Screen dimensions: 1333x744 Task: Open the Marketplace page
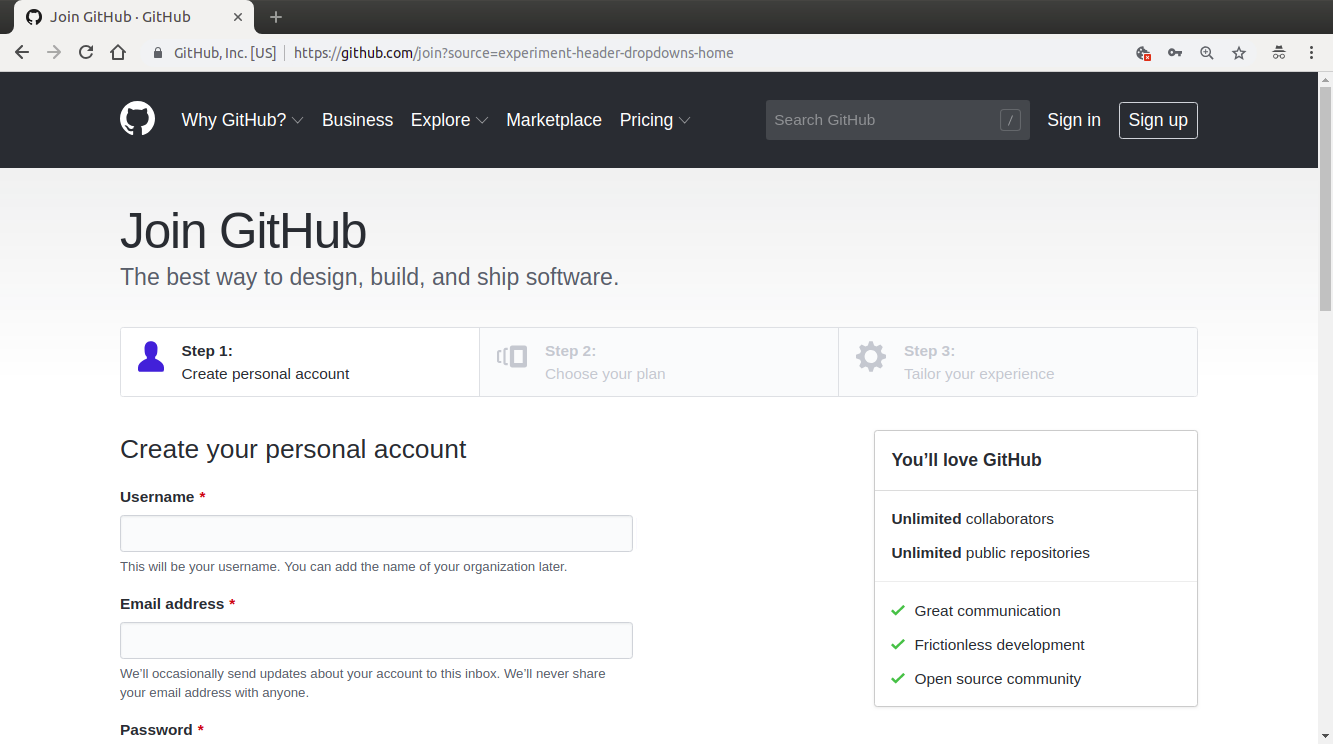coord(554,120)
